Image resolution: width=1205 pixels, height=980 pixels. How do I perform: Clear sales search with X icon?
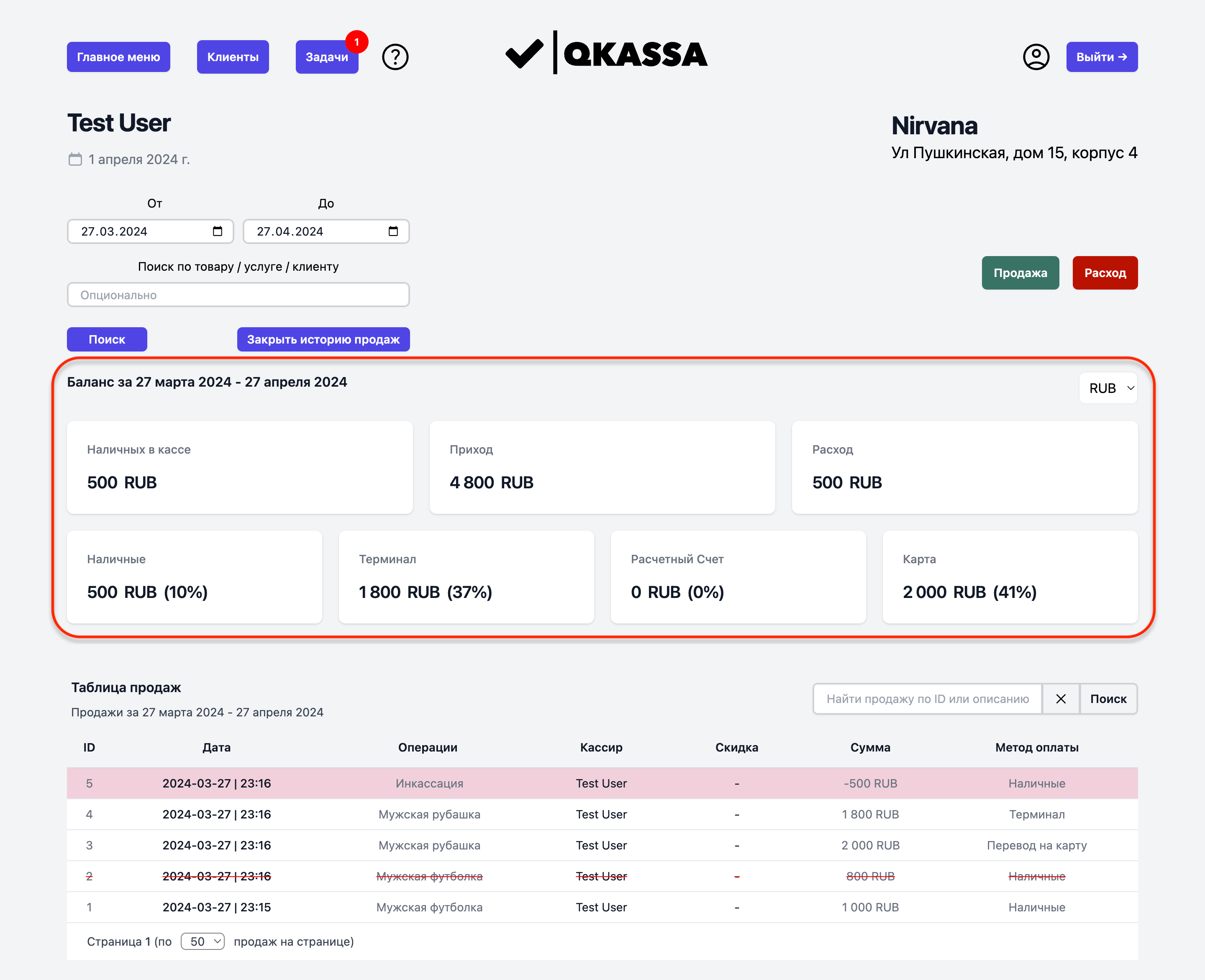tap(1061, 699)
